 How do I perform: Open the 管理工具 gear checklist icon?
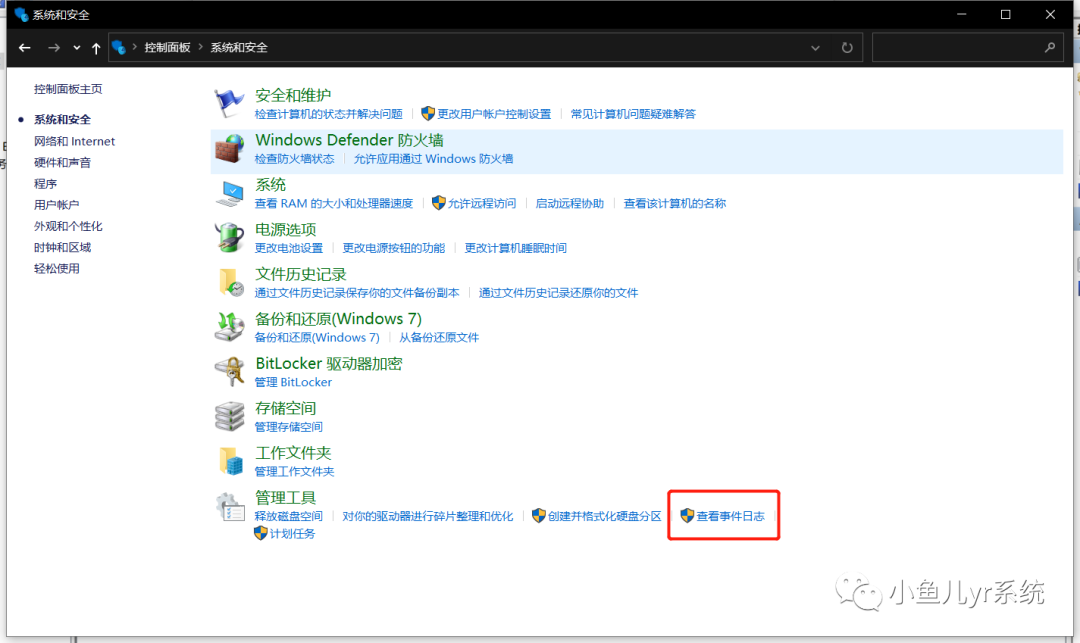(x=229, y=507)
